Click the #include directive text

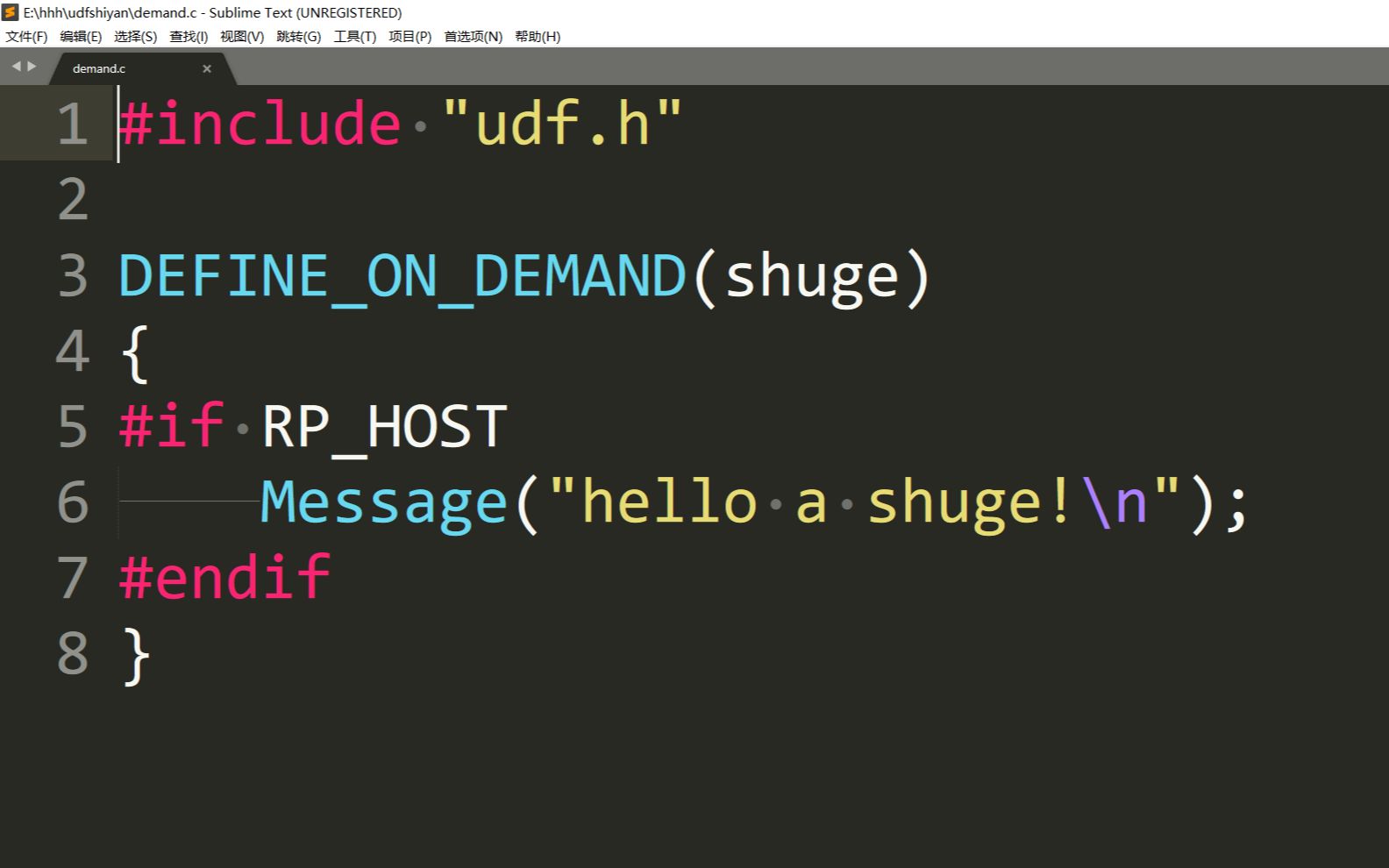(260, 123)
